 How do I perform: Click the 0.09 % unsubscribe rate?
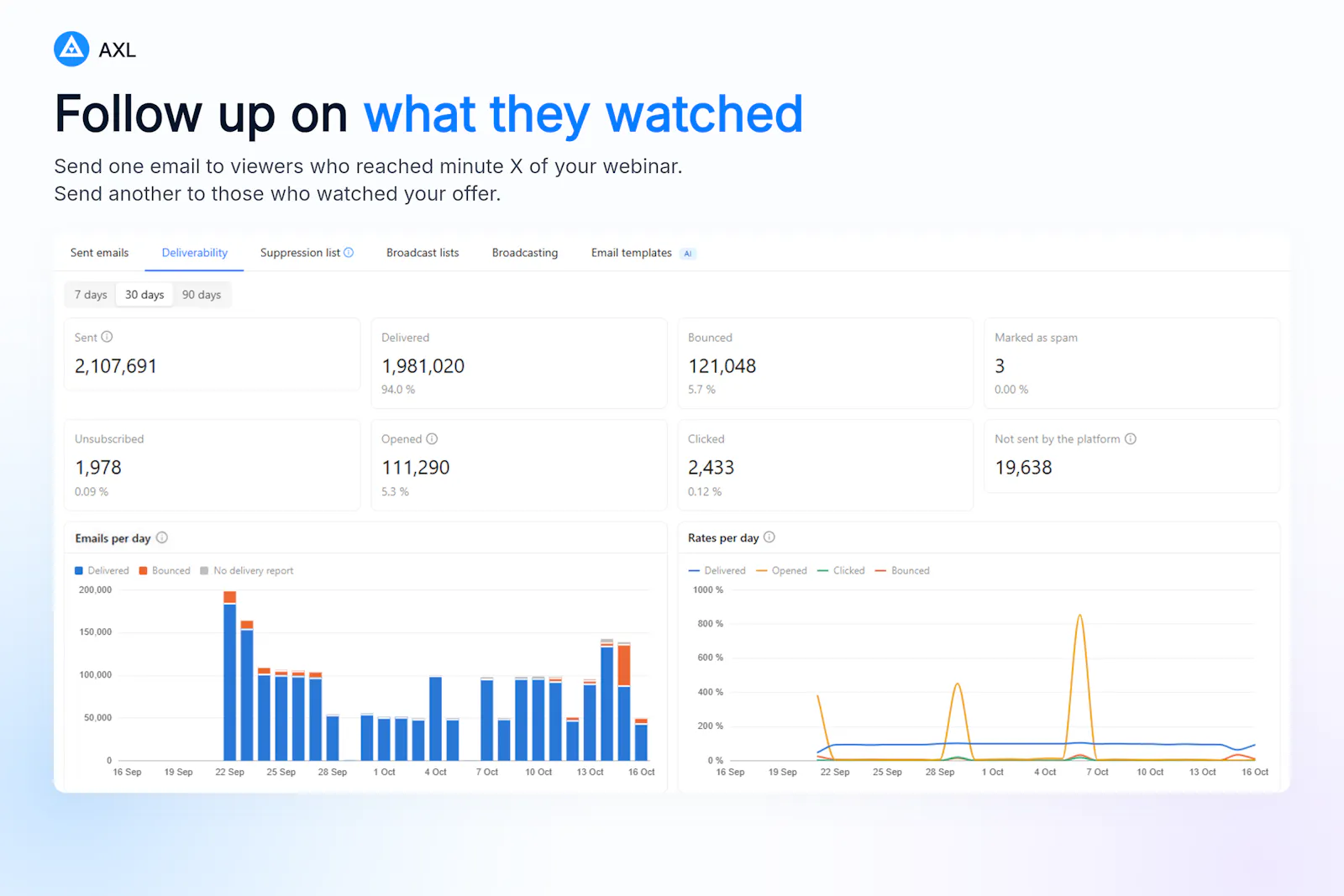[x=92, y=492]
